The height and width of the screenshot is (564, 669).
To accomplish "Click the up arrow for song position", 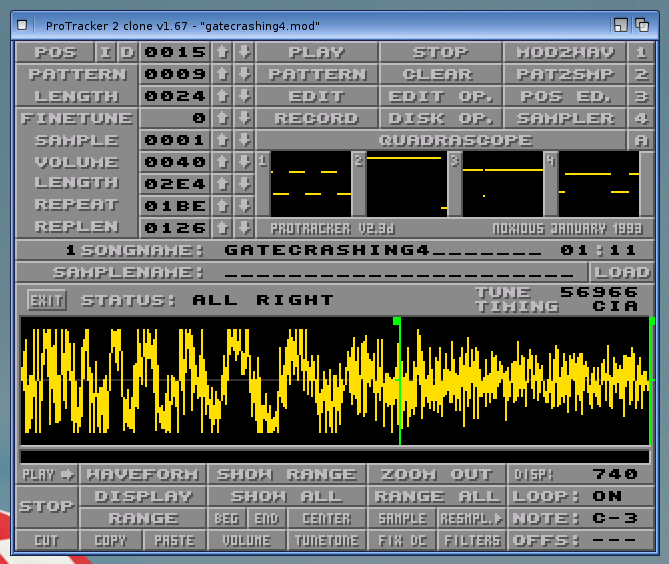I will coord(222,52).
